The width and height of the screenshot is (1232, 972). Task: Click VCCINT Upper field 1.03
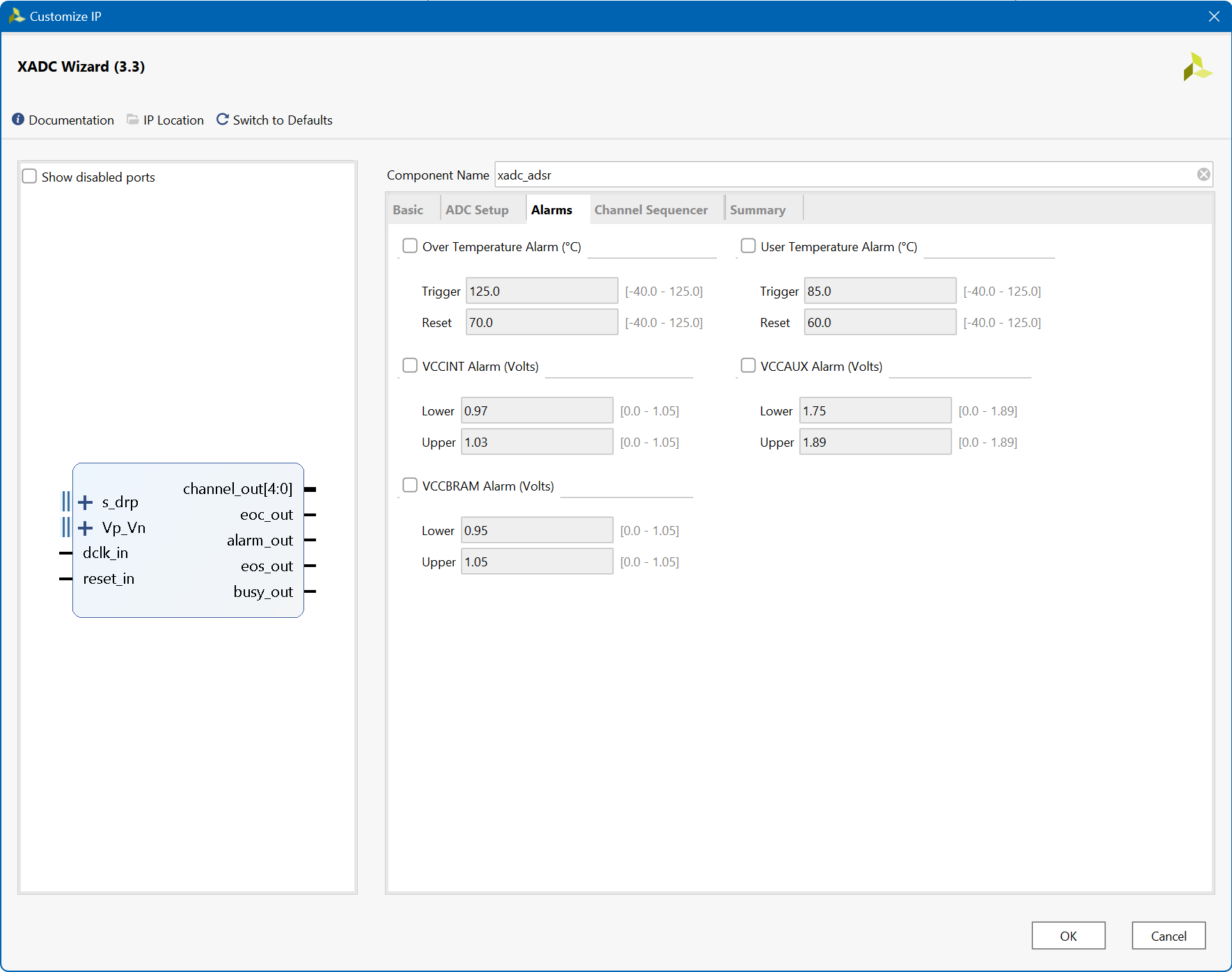[537, 442]
